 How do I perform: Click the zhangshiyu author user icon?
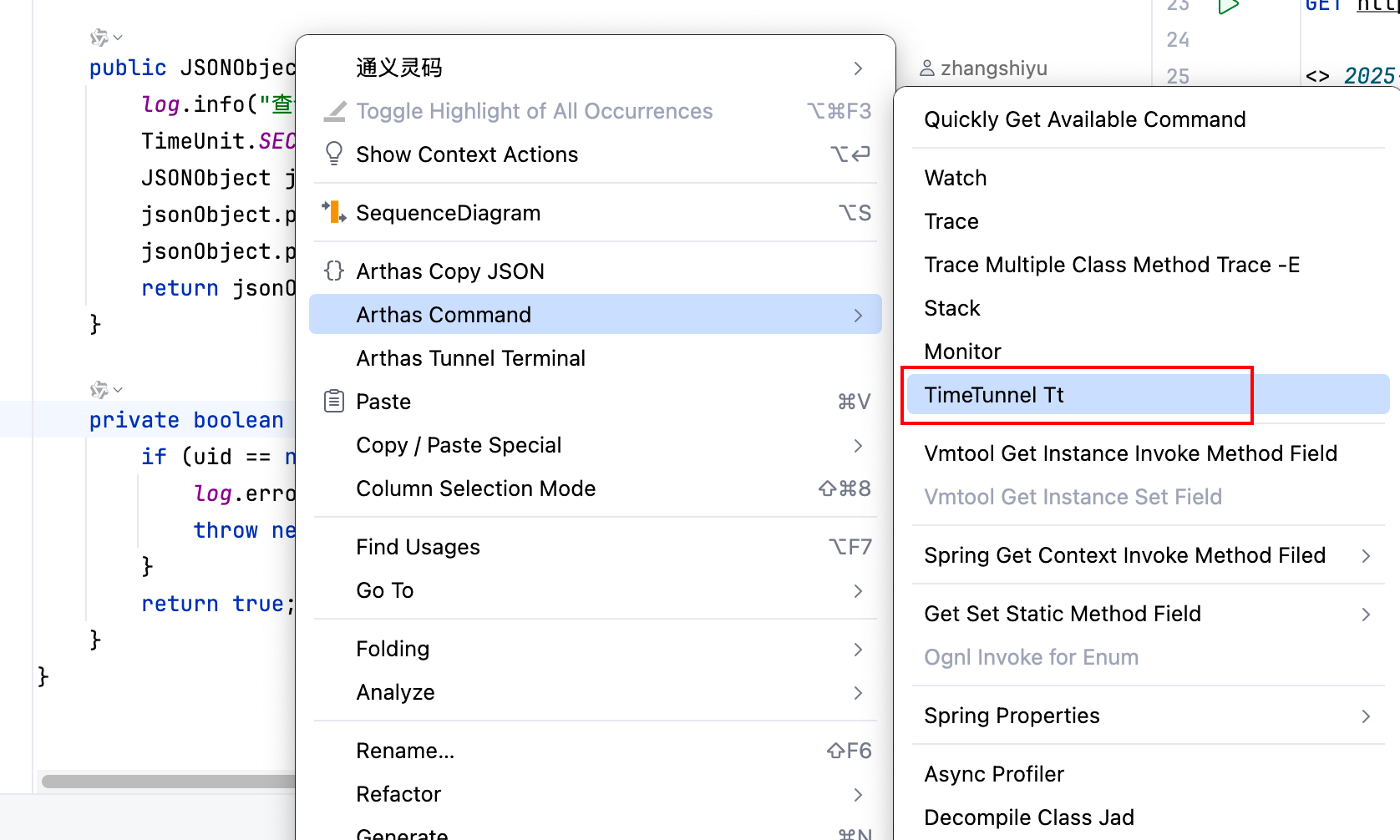[x=927, y=68]
